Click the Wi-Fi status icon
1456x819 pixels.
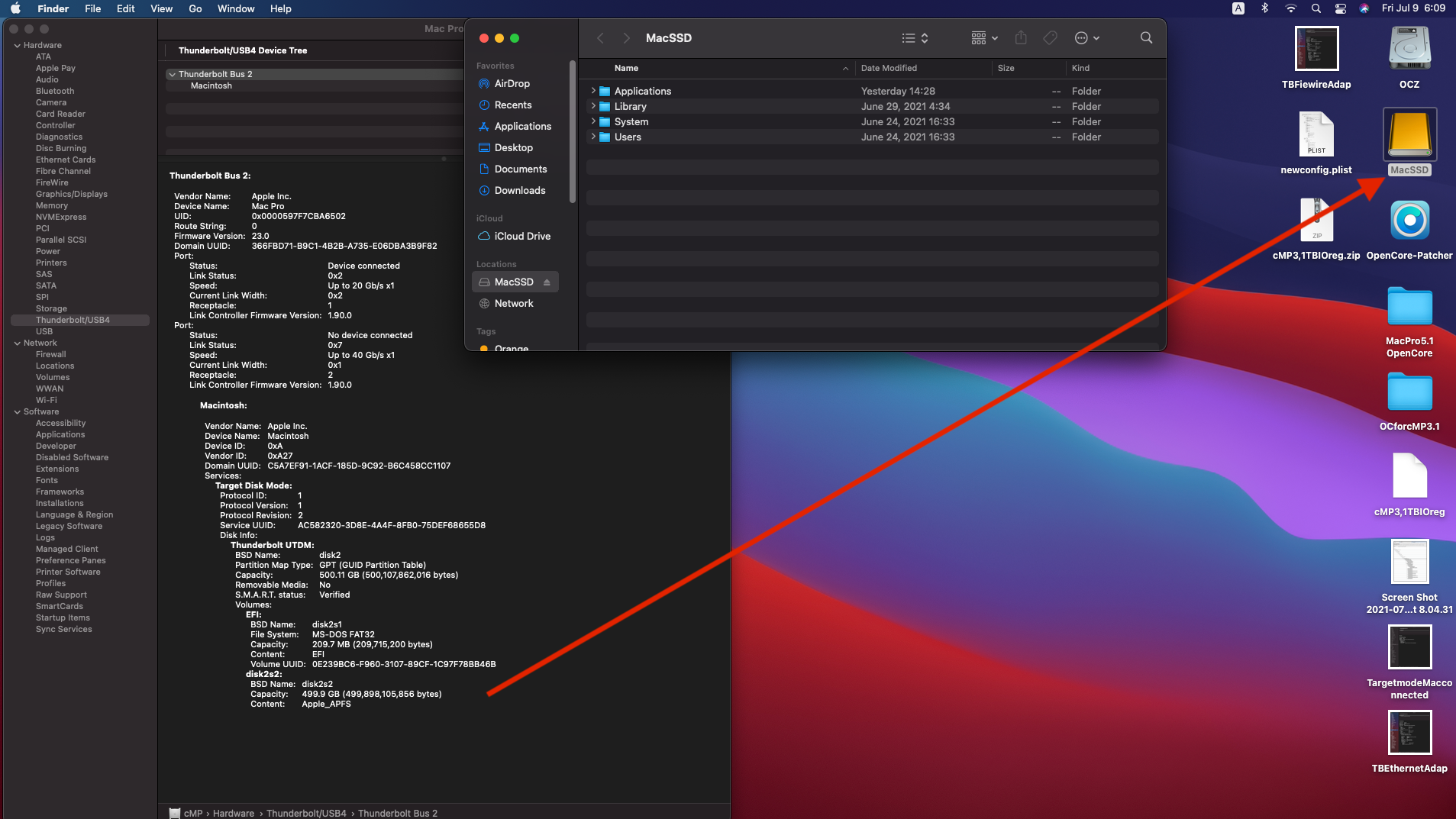(x=1290, y=8)
